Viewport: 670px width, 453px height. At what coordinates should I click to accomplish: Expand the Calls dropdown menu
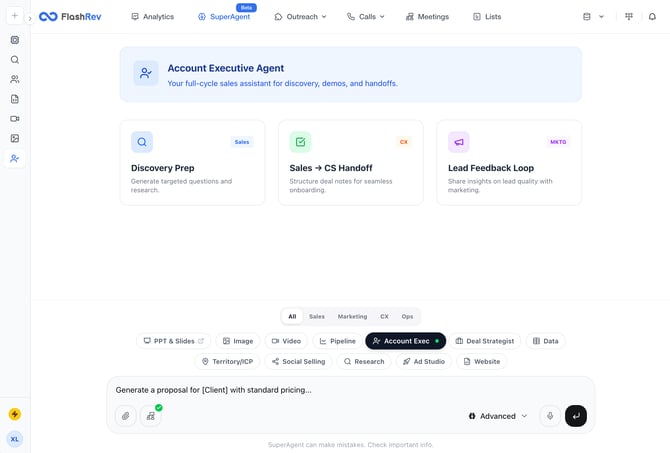point(366,17)
